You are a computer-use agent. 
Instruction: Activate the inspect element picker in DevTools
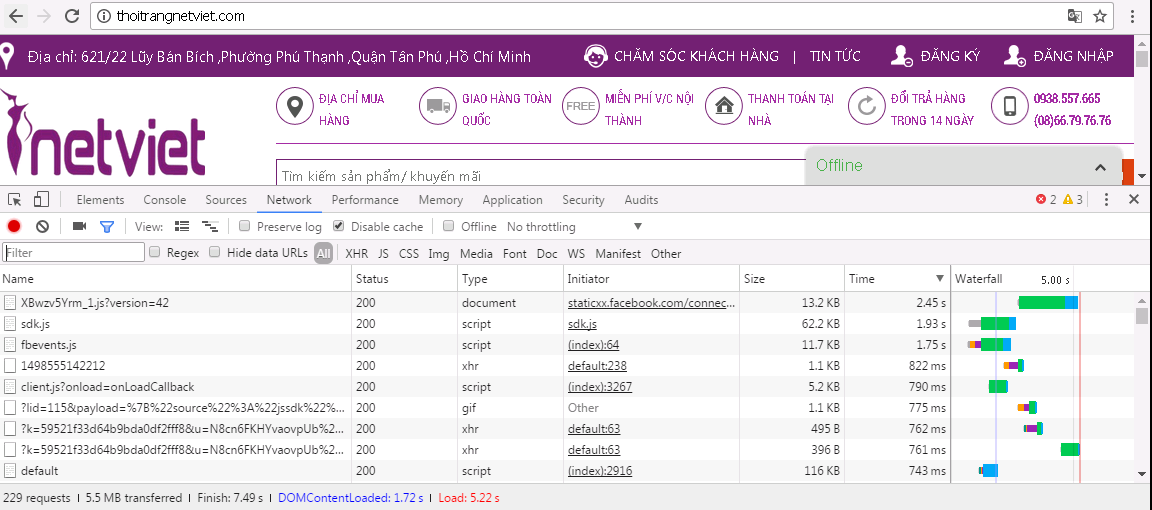point(15,199)
